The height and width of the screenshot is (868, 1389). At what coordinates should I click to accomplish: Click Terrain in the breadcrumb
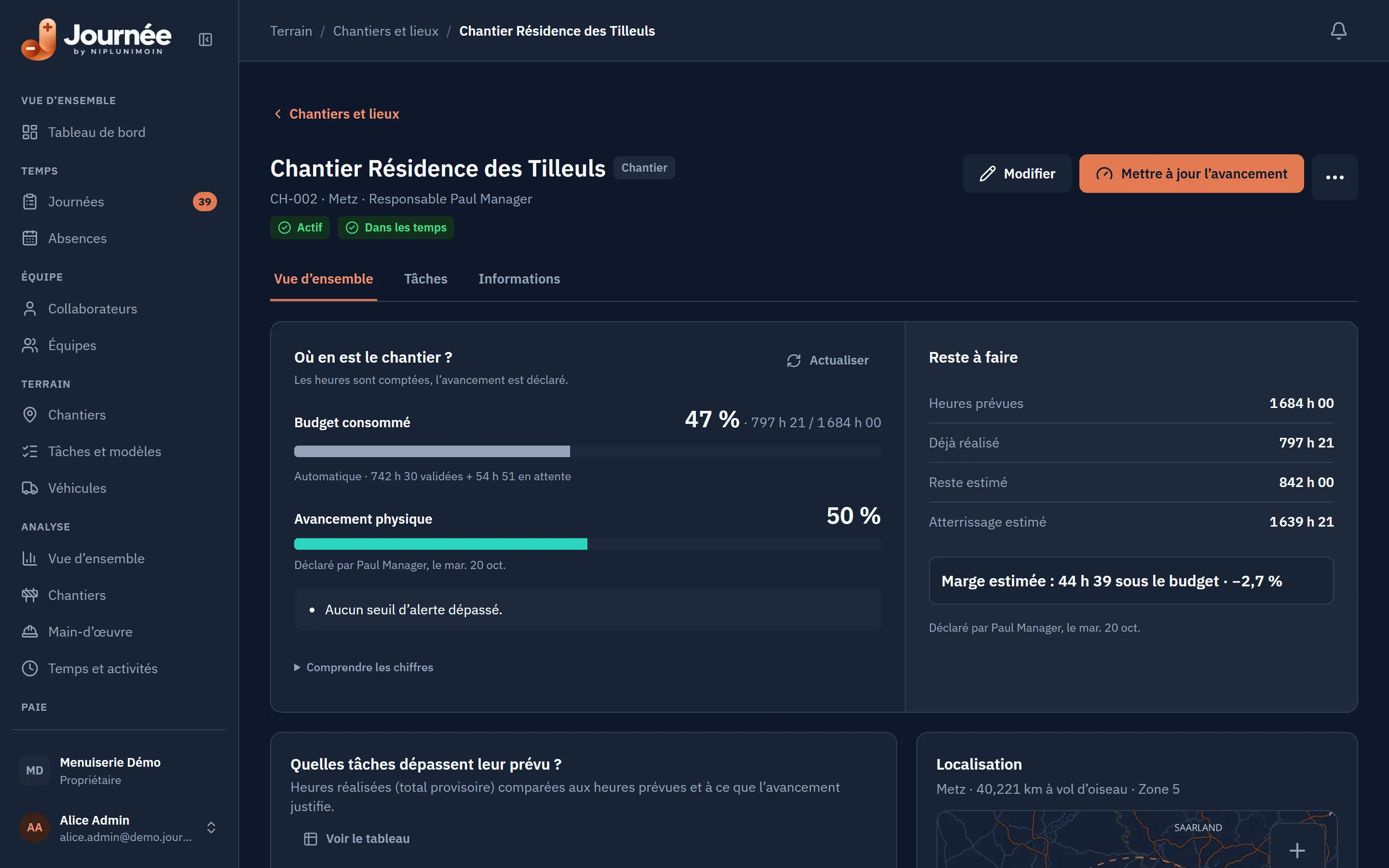pos(291,31)
